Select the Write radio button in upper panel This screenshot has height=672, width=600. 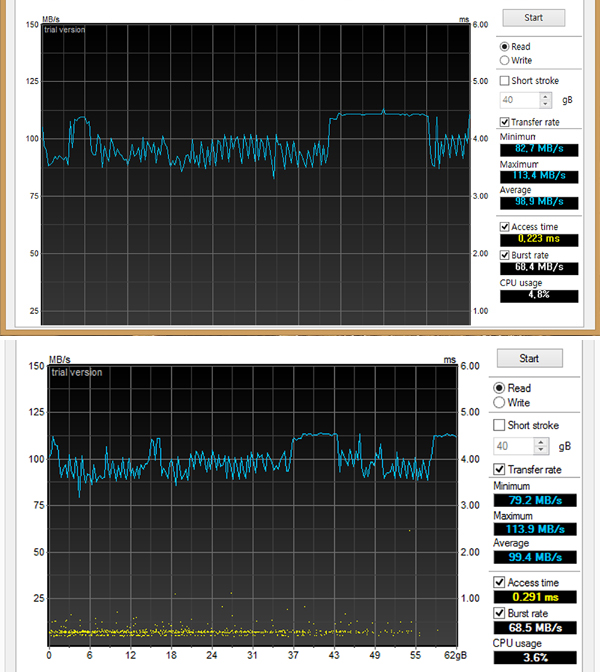coord(504,60)
